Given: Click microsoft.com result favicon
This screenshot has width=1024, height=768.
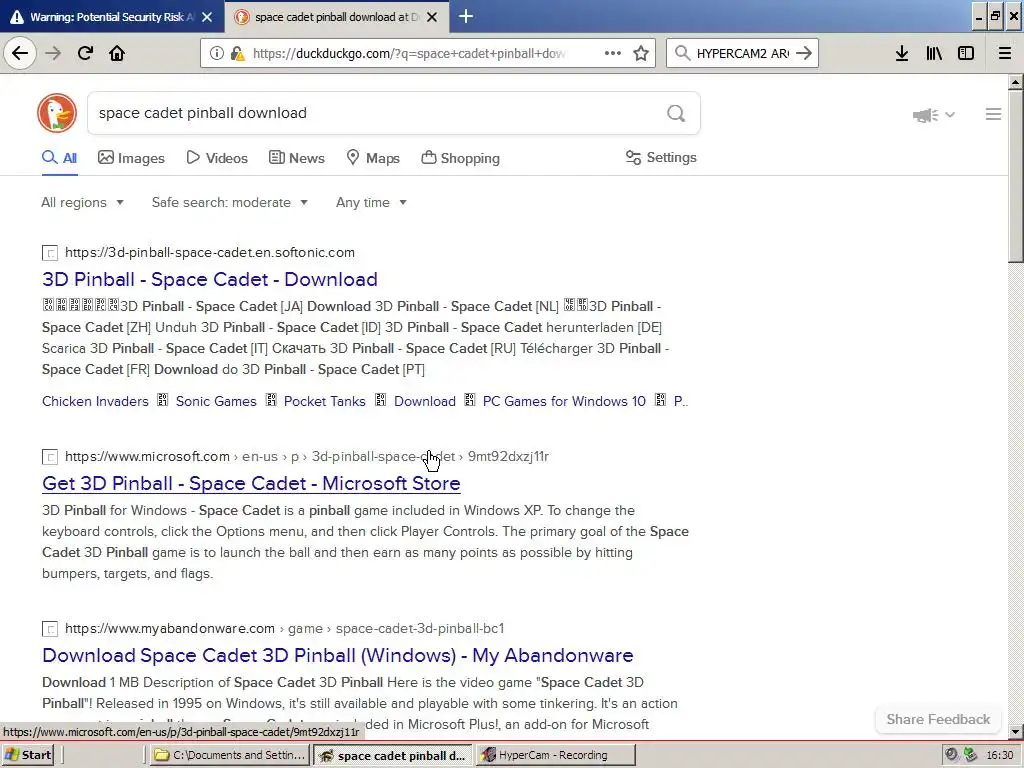Looking at the screenshot, I should click(50, 456).
